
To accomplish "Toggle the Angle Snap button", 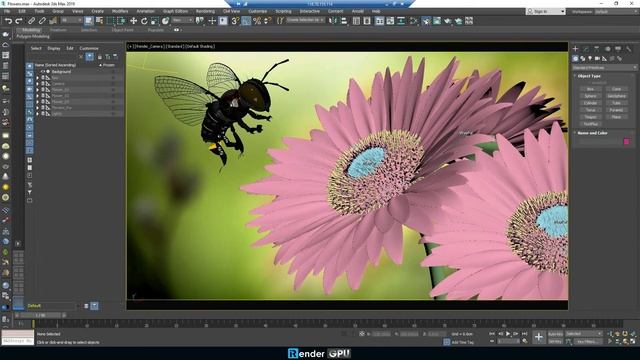I will (x=246, y=21).
